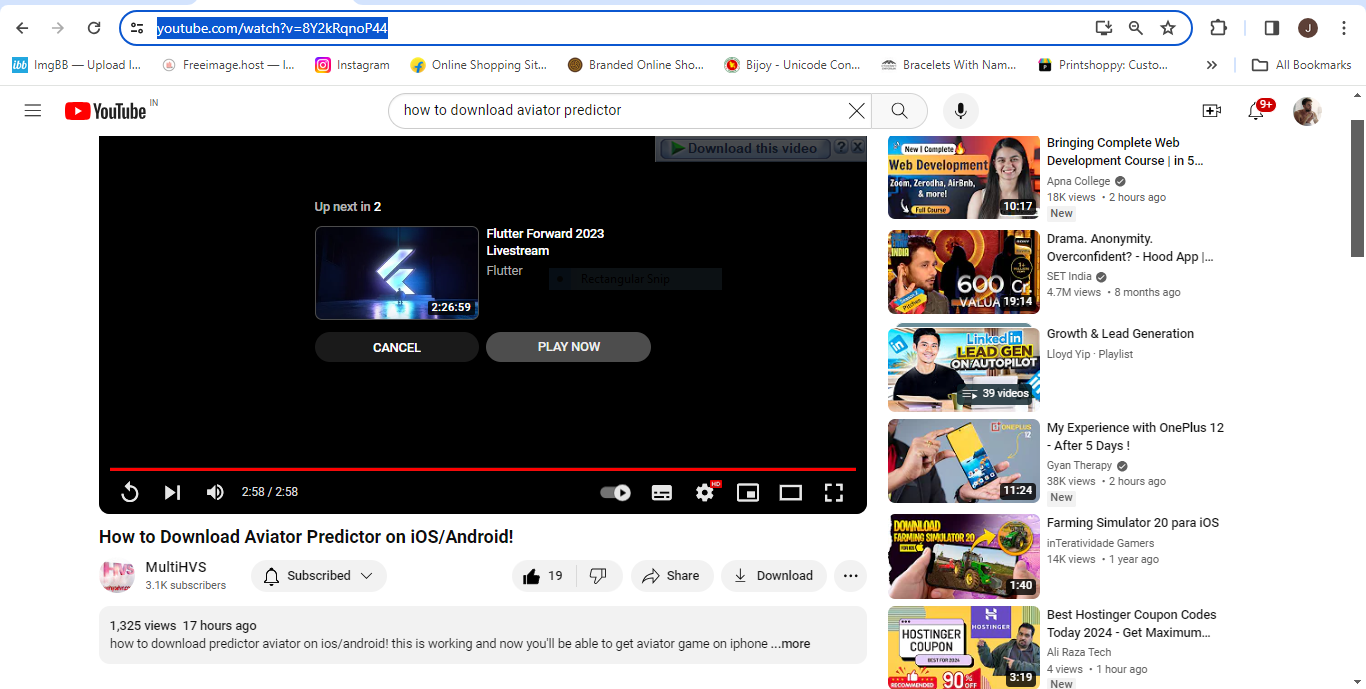View site information icon in address bar
This screenshot has height=689, width=1366.
138,28
